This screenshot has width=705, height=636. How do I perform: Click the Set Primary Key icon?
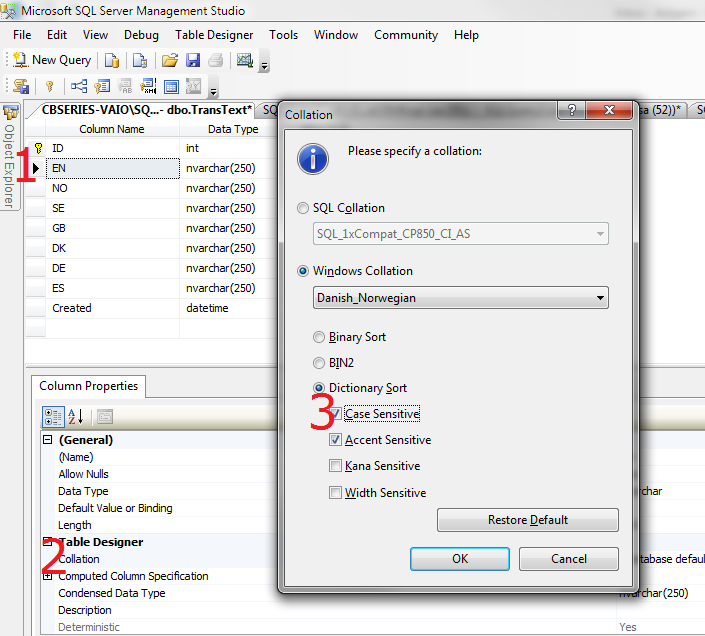tap(49, 86)
